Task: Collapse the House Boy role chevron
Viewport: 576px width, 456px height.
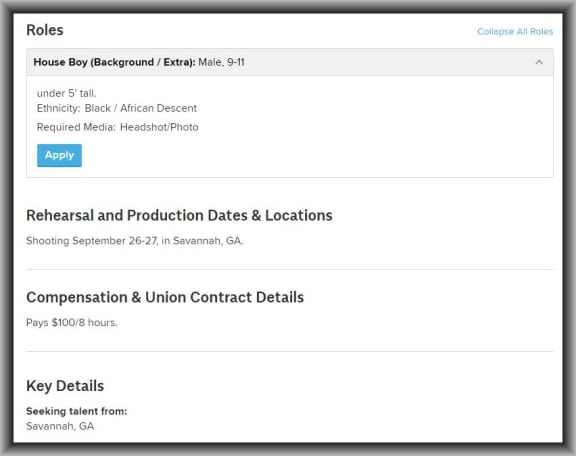Action: (x=539, y=62)
